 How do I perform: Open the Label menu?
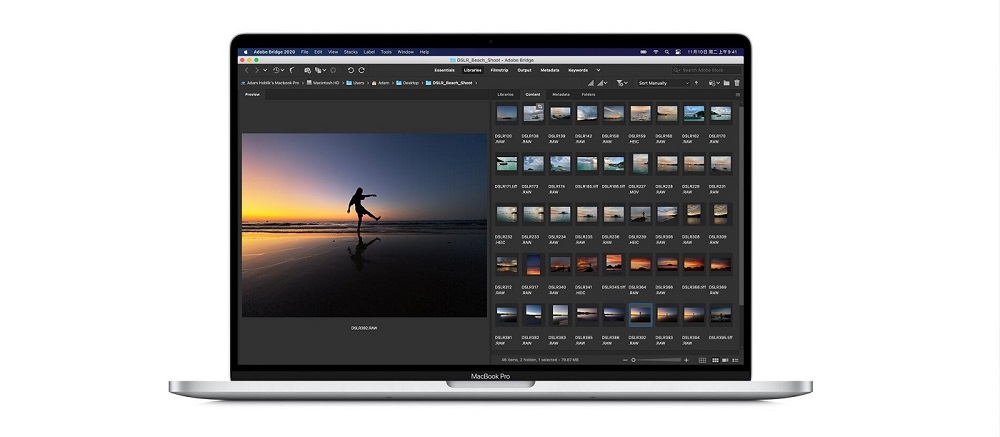tap(369, 52)
